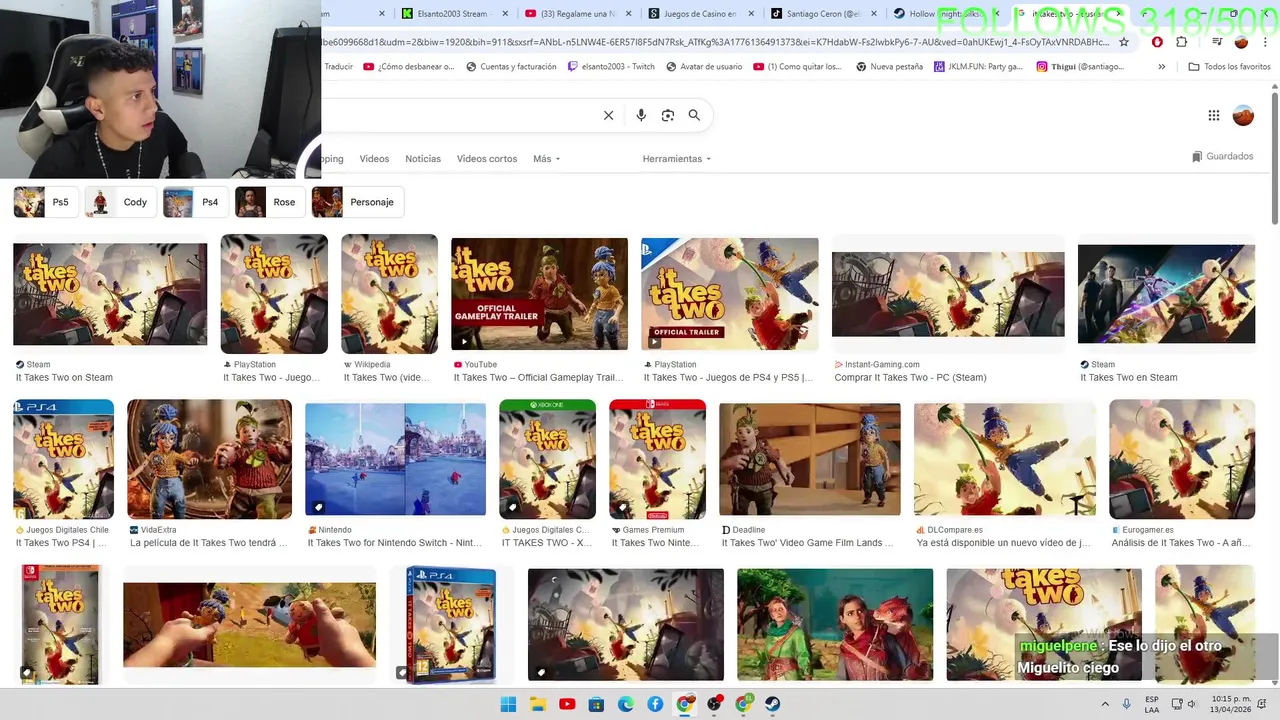Open Google Lens image search icon
Viewport: 1280px width, 720px height.
(668, 115)
